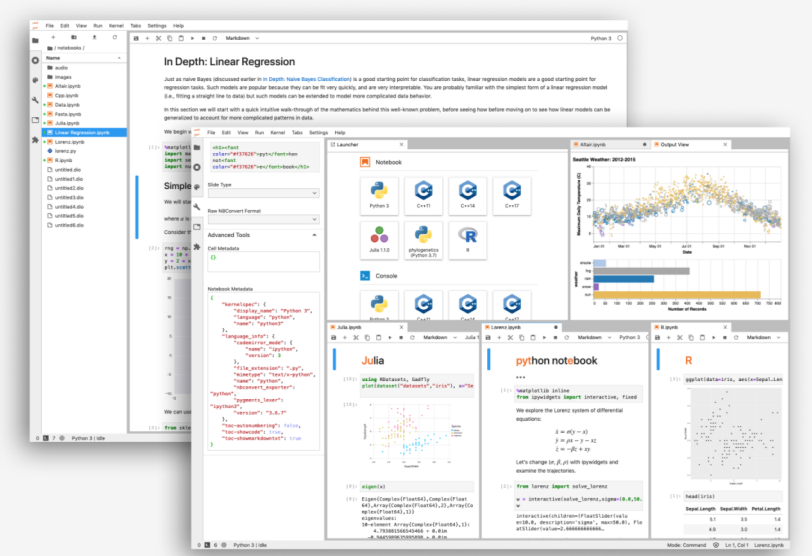The image size is (812, 556).
Task: Run the selected cell in Julia.ipynb toolbar
Action: click(x=389, y=338)
